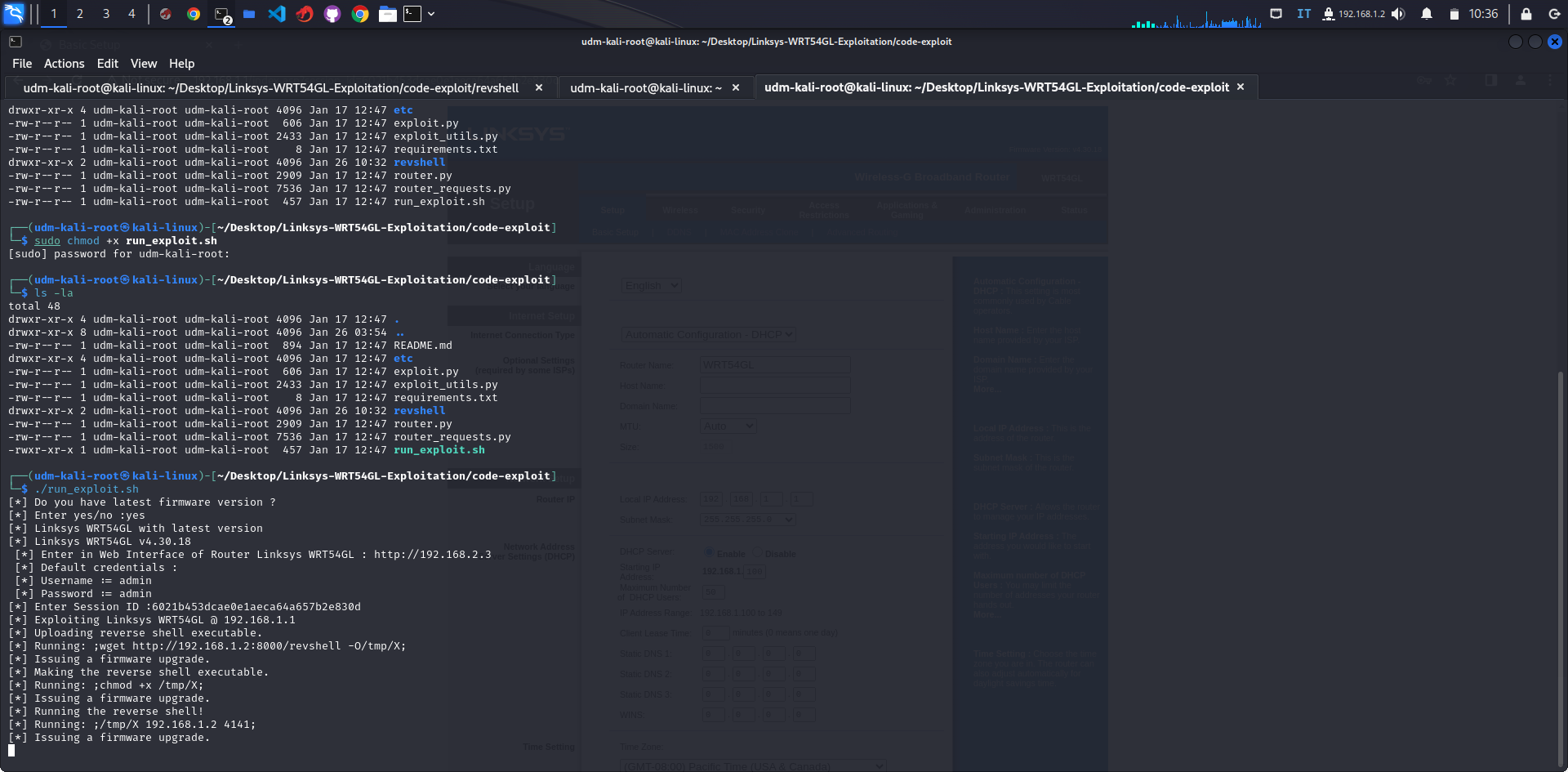Image resolution: width=1568 pixels, height=772 pixels.
Task: Click the 'Default credentials :' line
Action: coord(96,568)
